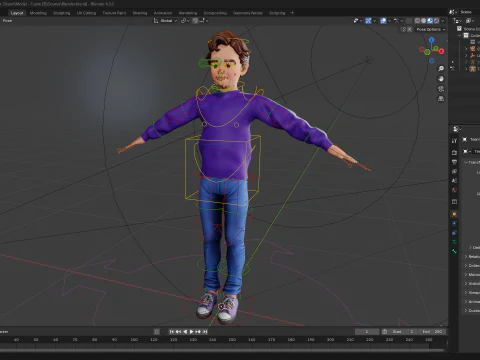Open the Geometry Nodes workspace tab
Image resolution: width=480 pixels, height=360 pixels.
pos(248,13)
